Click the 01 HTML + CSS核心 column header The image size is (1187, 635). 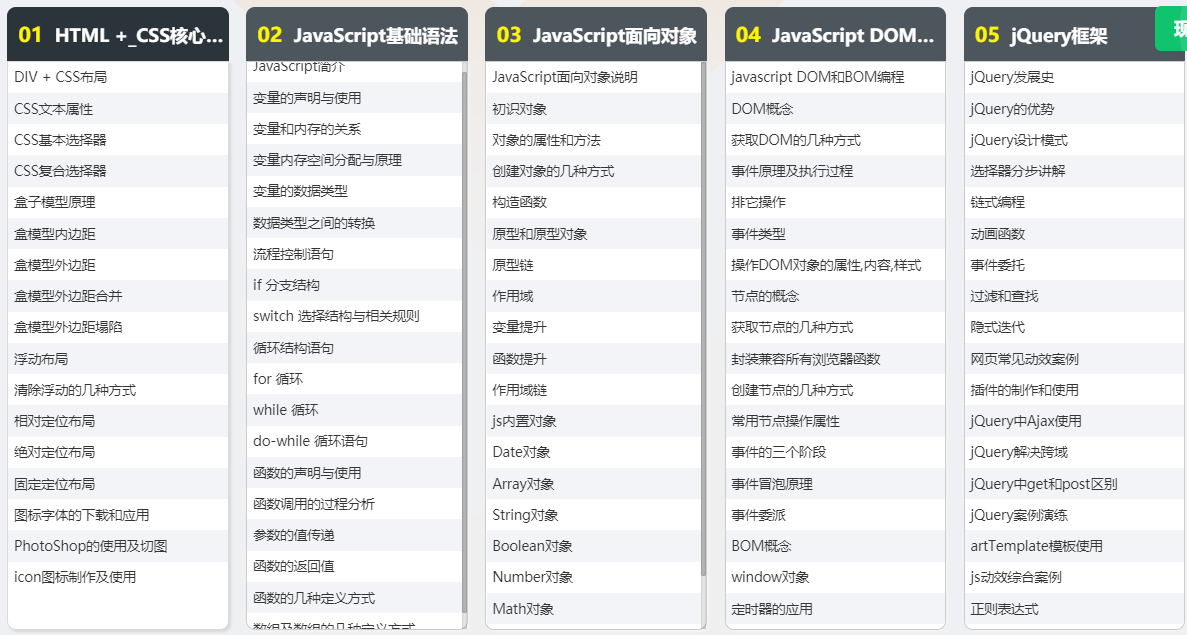click(117, 35)
